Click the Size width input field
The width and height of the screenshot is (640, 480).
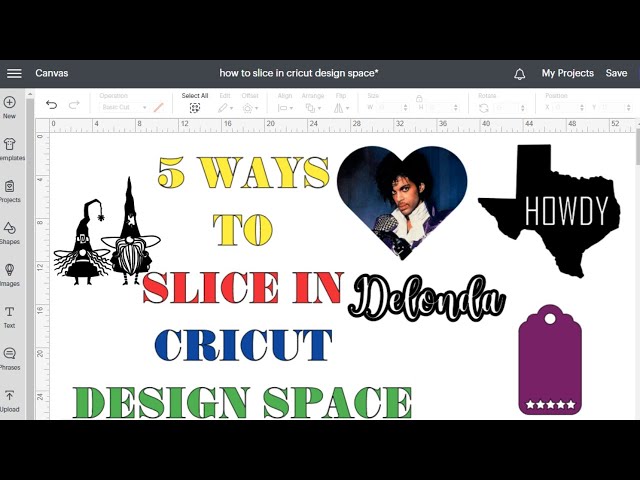tap(389, 107)
